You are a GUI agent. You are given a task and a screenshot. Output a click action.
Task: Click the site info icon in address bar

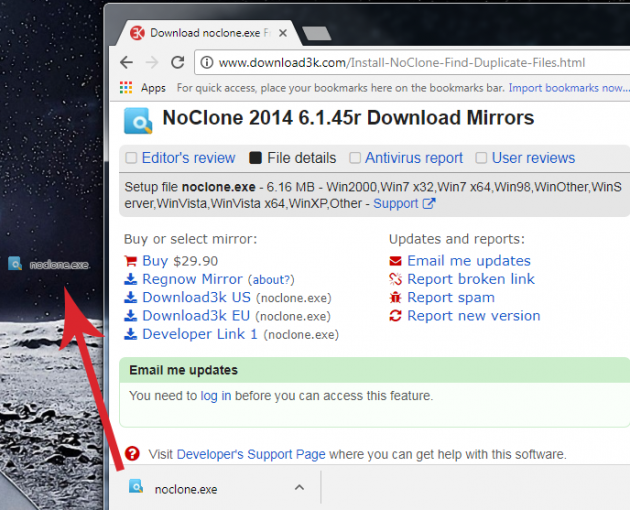tap(207, 63)
